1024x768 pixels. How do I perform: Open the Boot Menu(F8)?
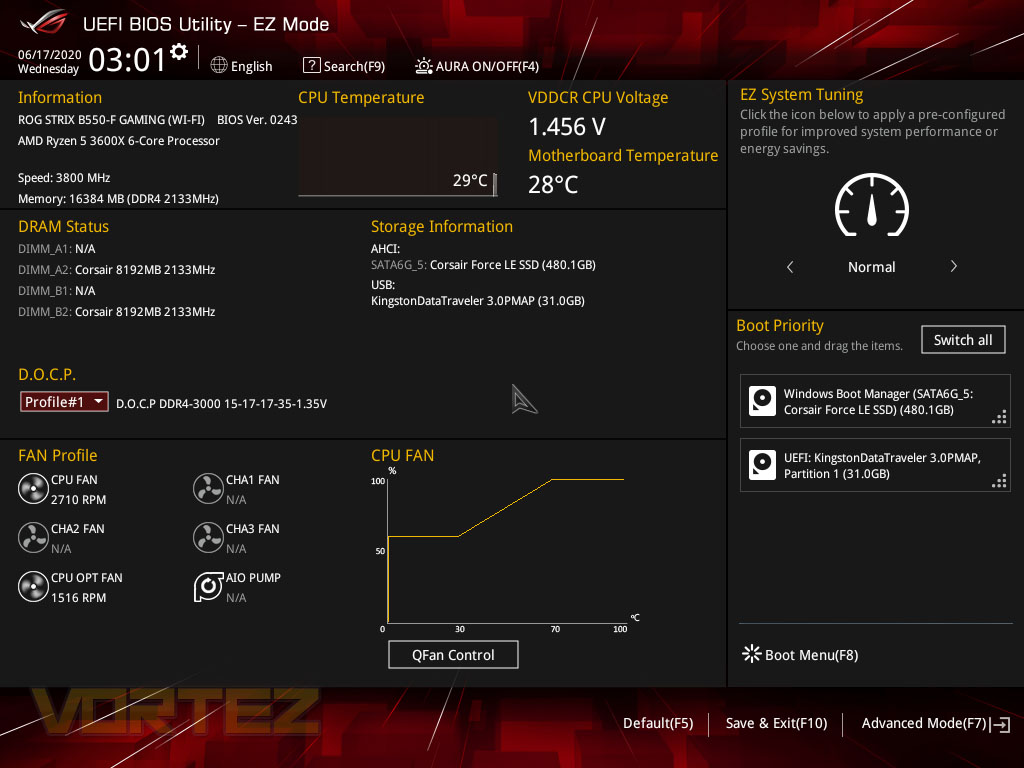(801, 654)
